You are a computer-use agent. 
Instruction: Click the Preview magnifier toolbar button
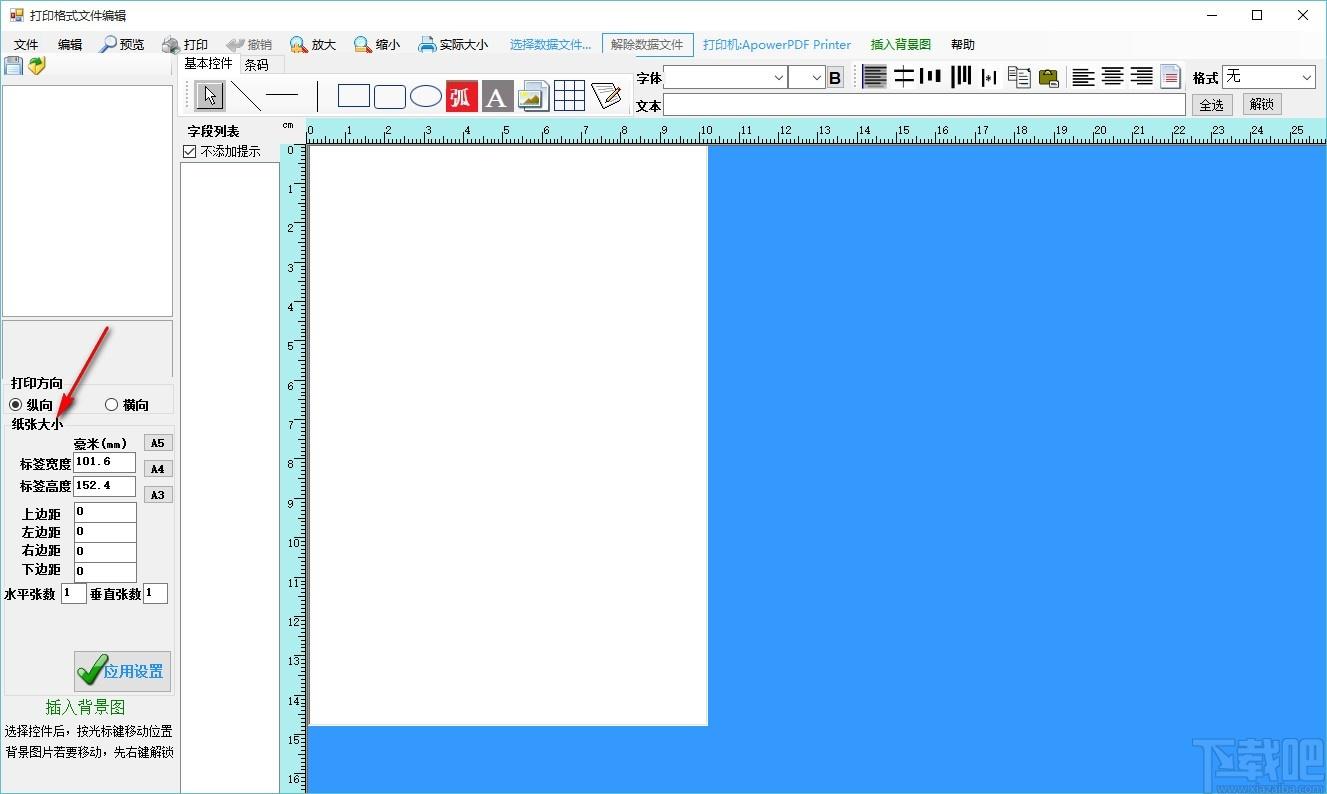[122, 44]
